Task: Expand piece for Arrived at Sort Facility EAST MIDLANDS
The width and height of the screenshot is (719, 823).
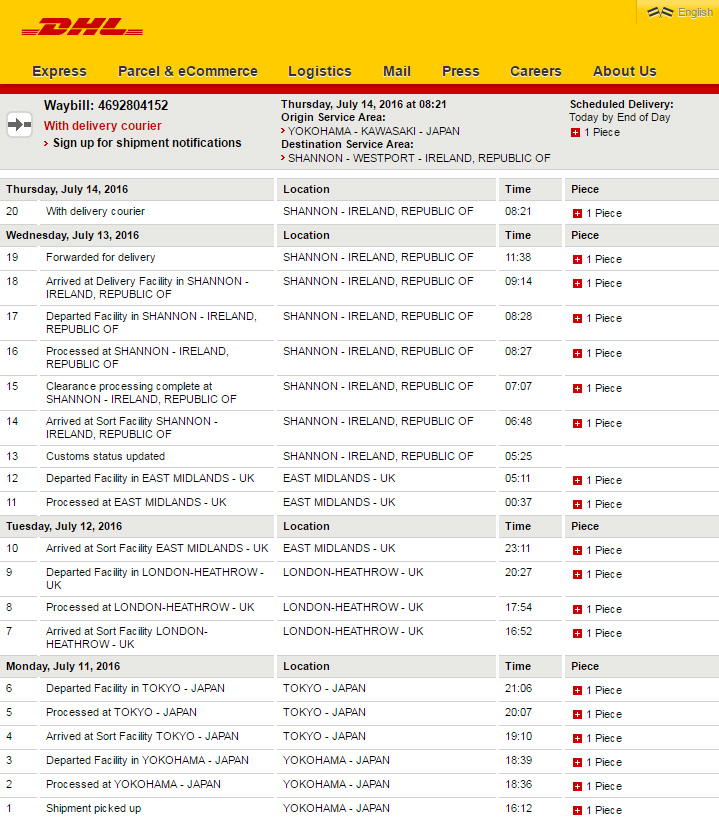Action: point(577,551)
